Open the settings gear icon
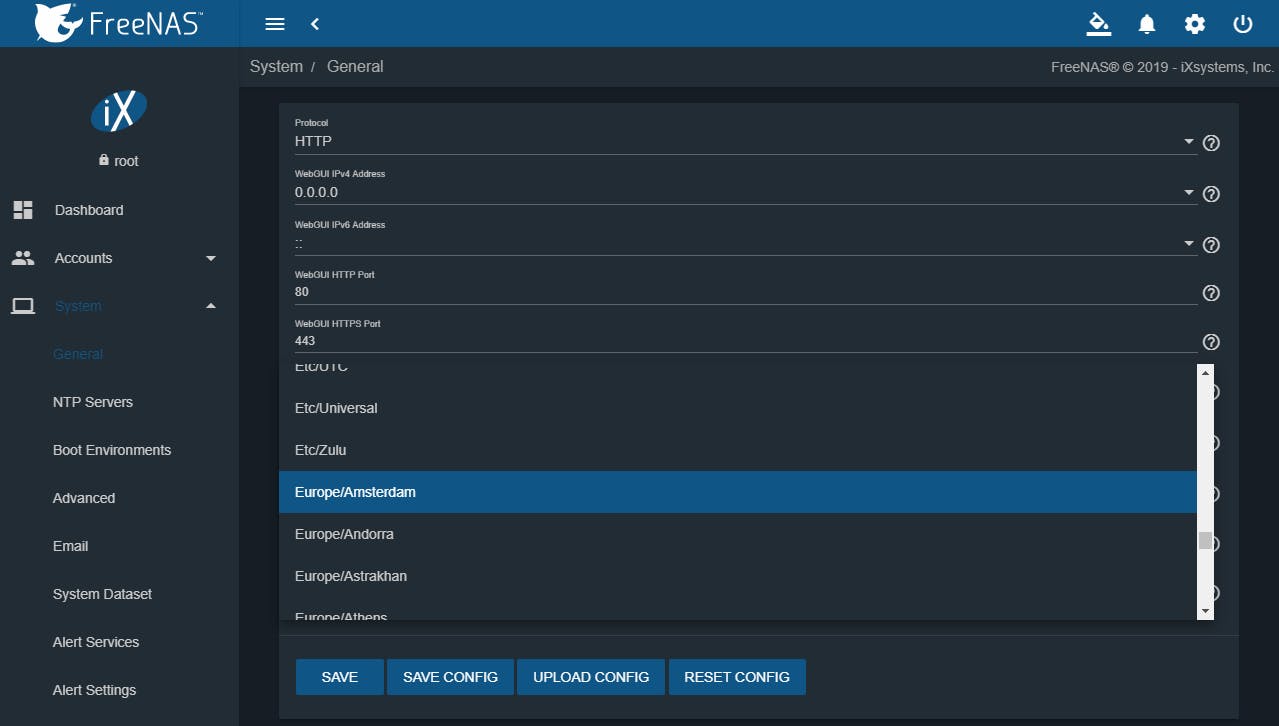 1195,24
